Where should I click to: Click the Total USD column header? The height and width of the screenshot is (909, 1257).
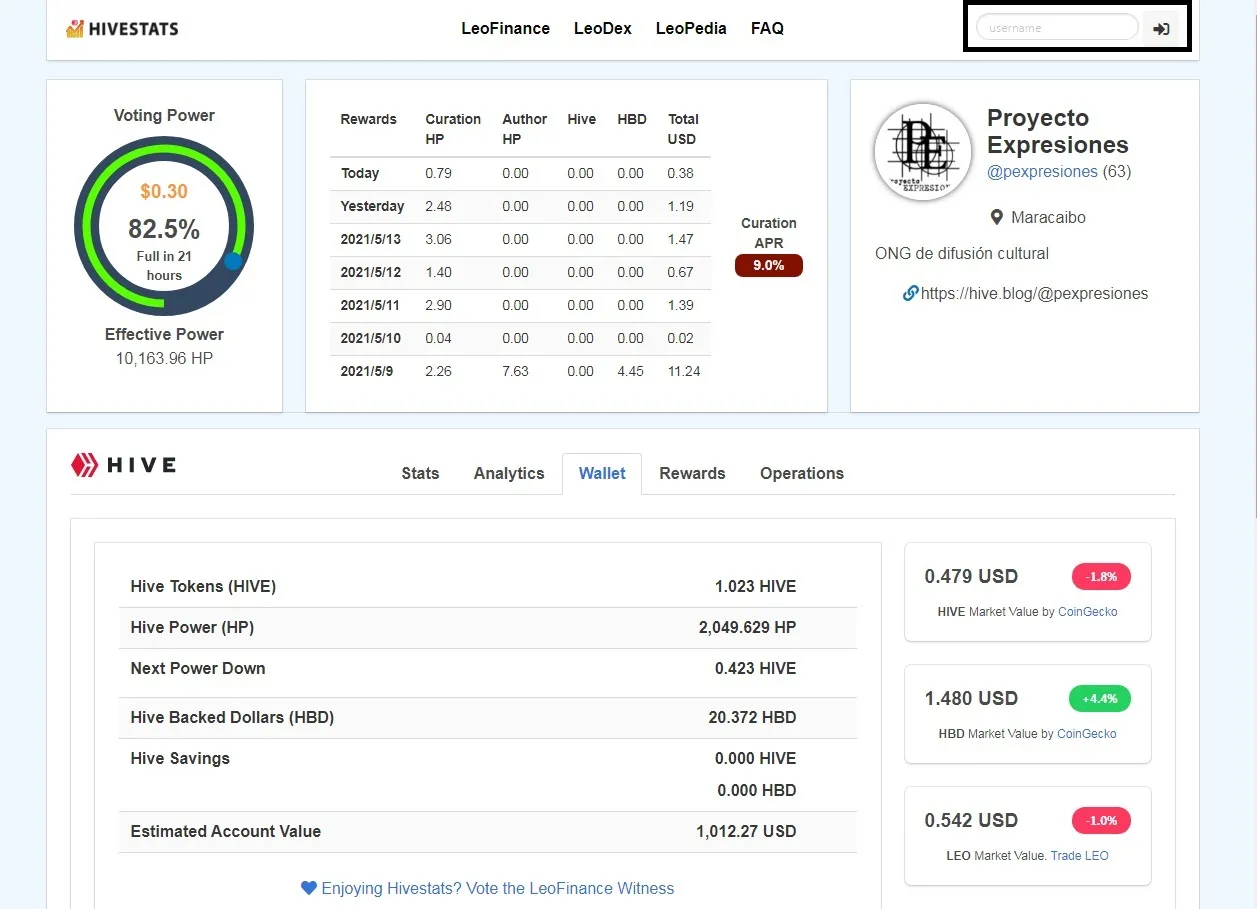683,129
